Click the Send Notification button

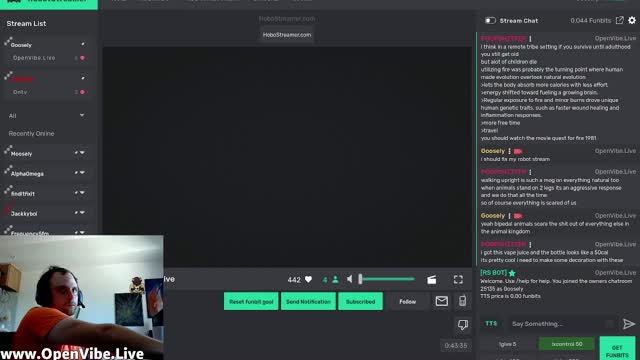pos(308,301)
